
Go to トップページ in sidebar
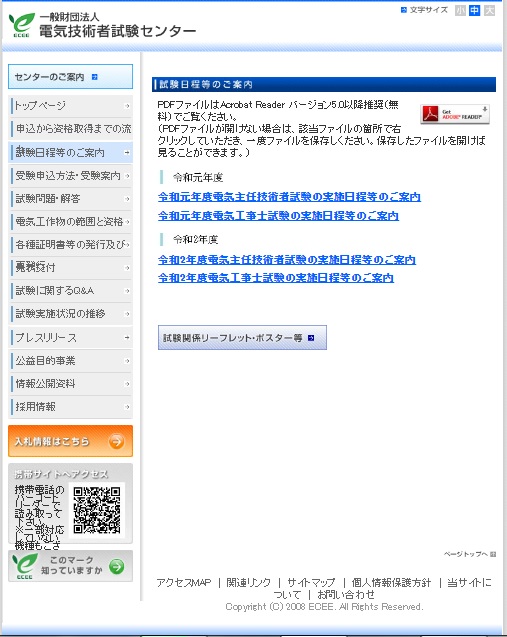70,106
